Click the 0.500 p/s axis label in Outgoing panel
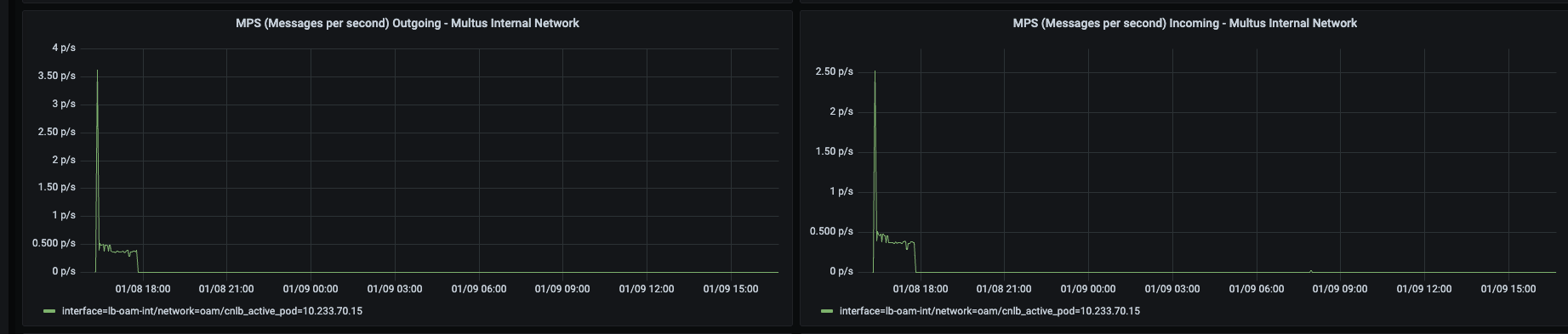The width and height of the screenshot is (1568, 334). (x=54, y=243)
